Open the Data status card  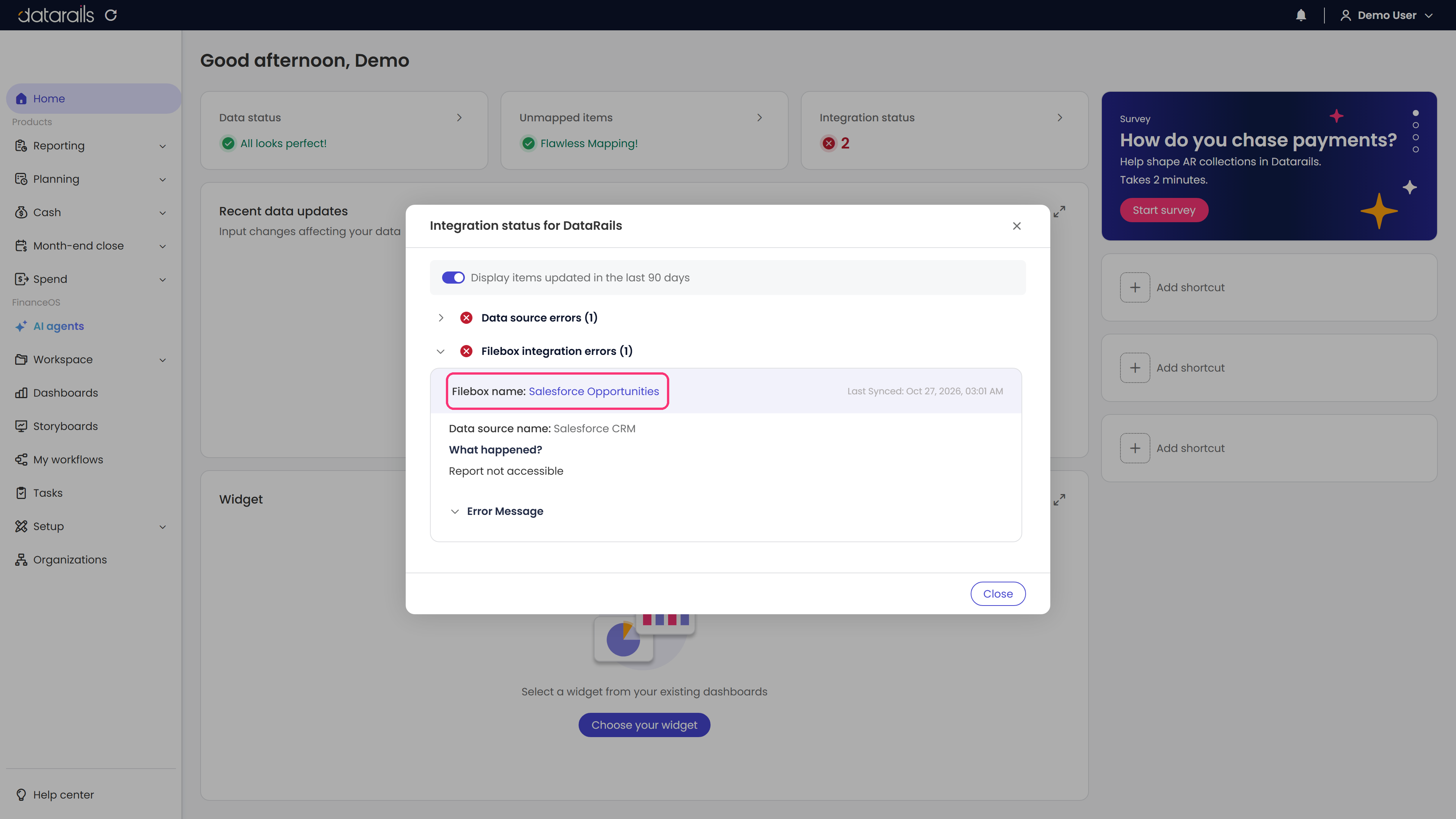(x=344, y=130)
